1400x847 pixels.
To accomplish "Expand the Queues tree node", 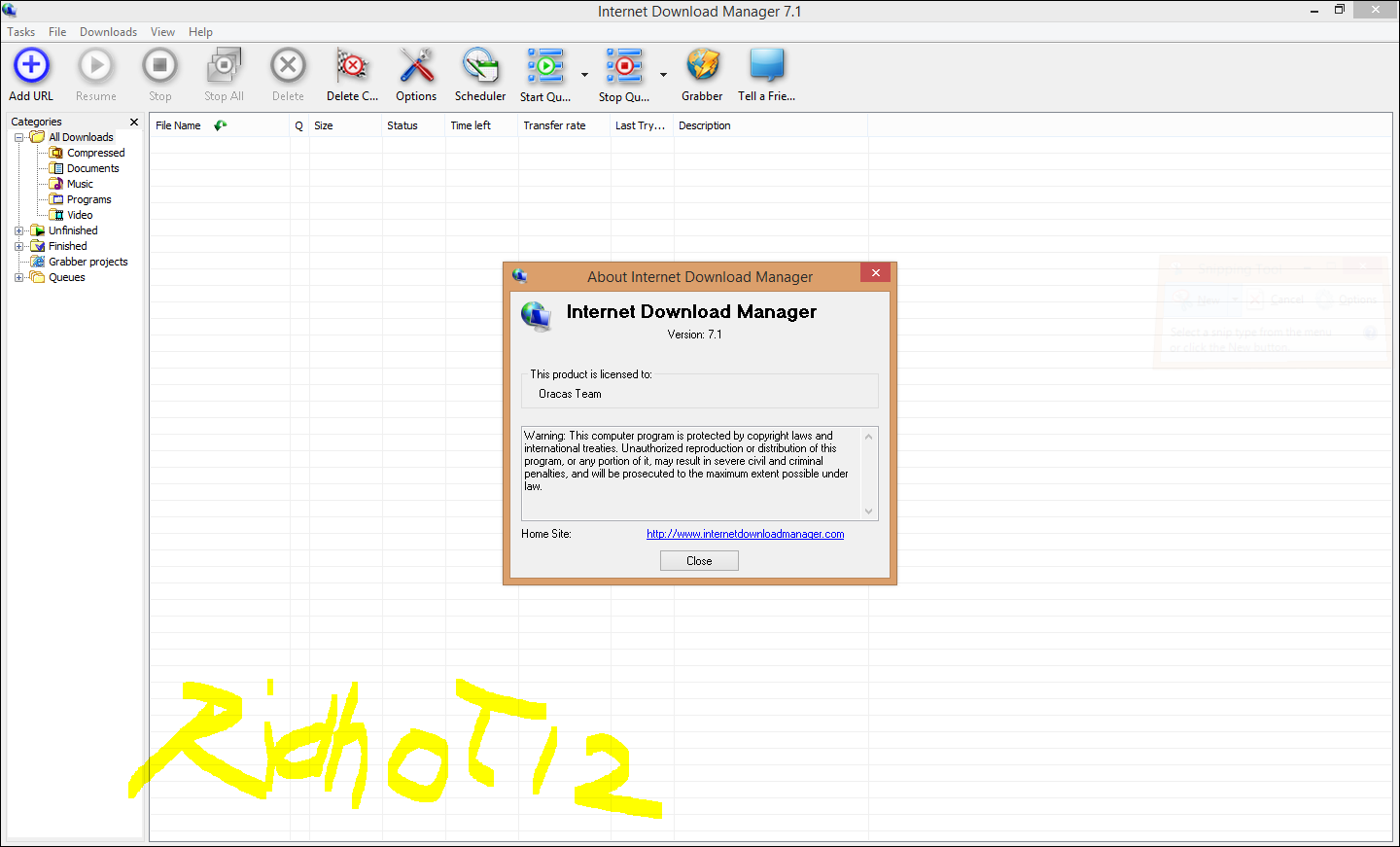I will pos(18,277).
